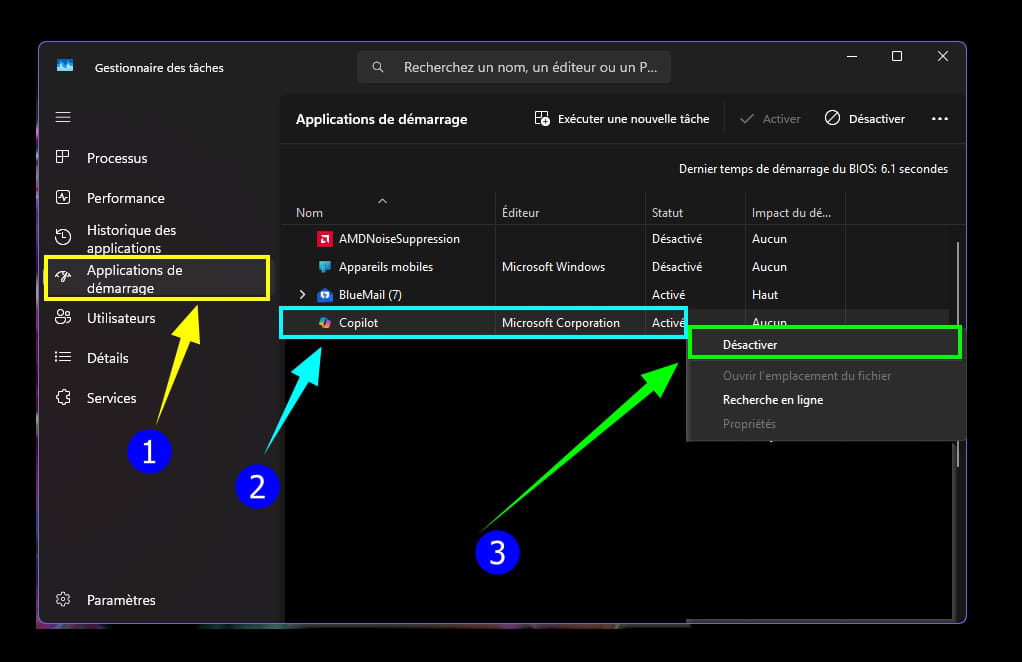The height and width of the screenshot is (662, 1022).
Task: Expand the BlueMail (7) group
Action: 303,295
